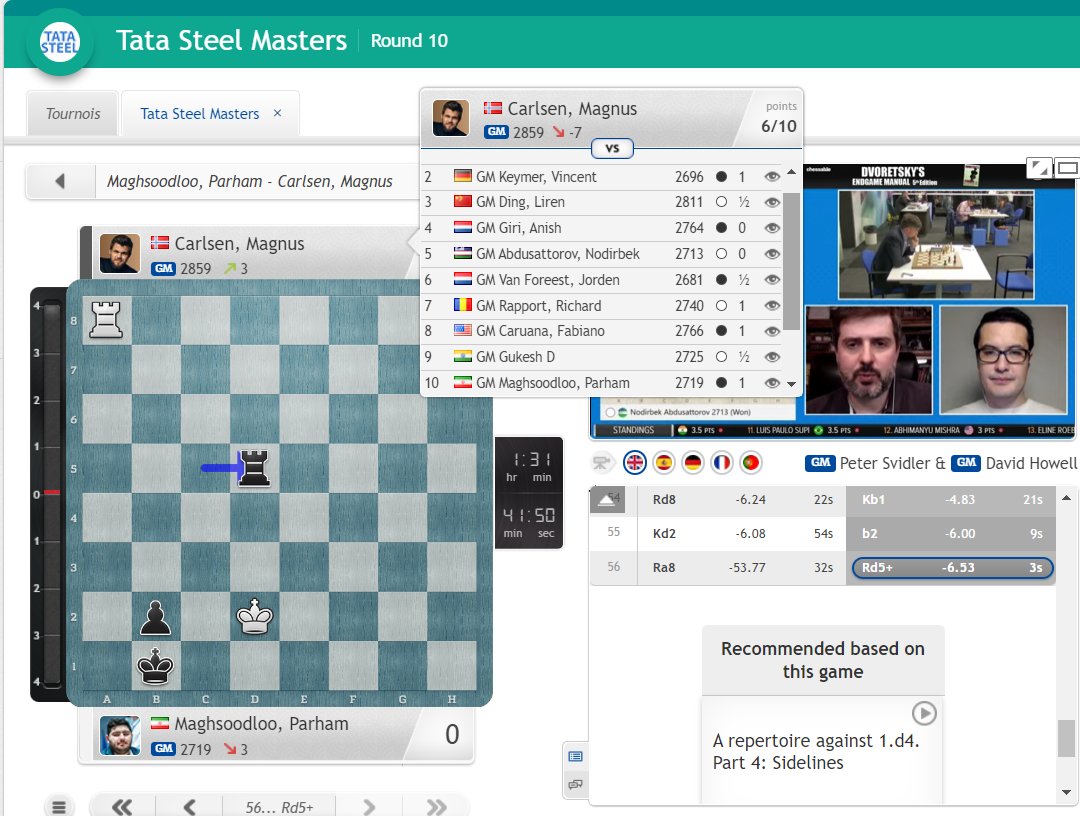The image size is (1080, 816).
Task: Go forward one move
Action: click(368, 807)
